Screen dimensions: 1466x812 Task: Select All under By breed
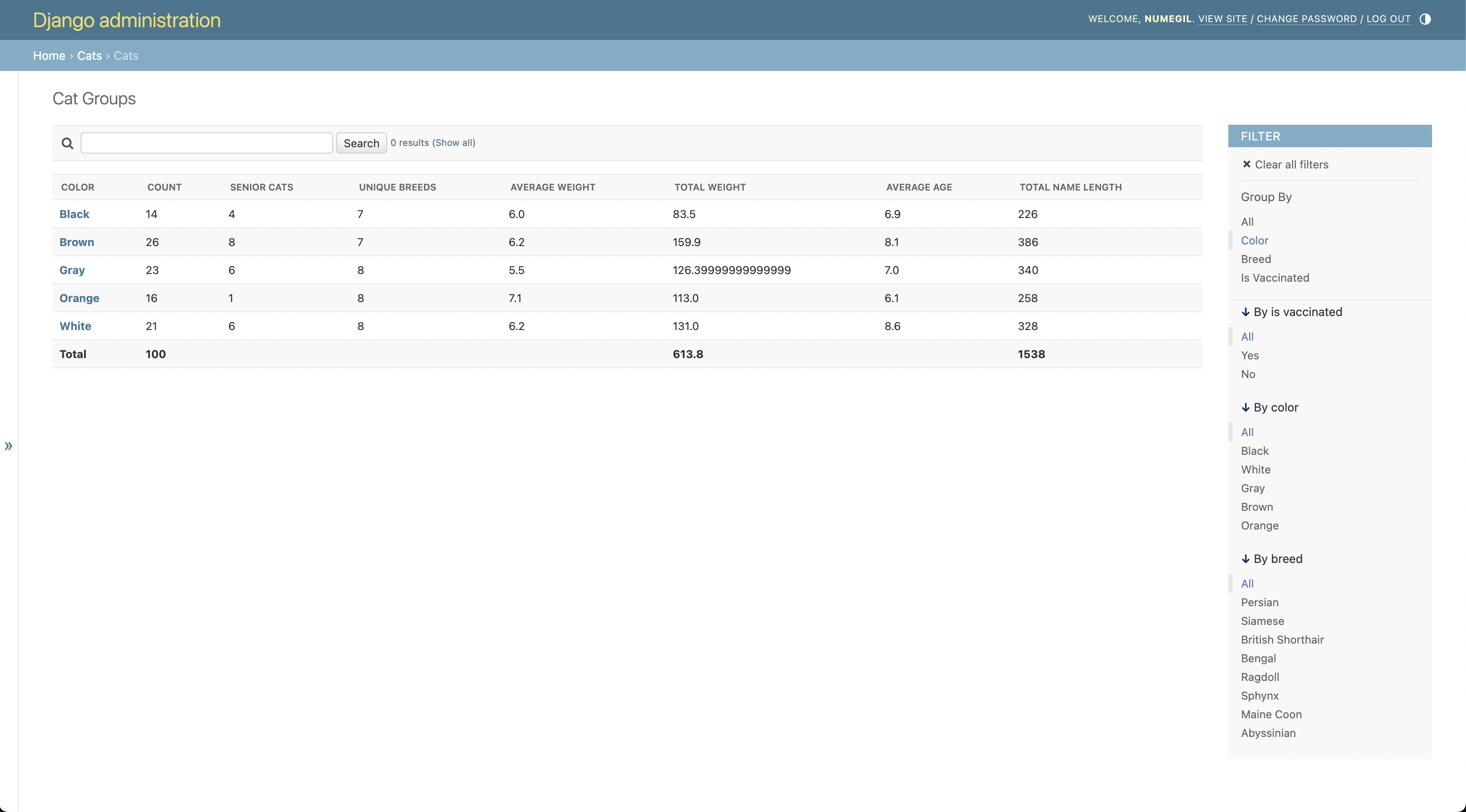click(1247, 584)
